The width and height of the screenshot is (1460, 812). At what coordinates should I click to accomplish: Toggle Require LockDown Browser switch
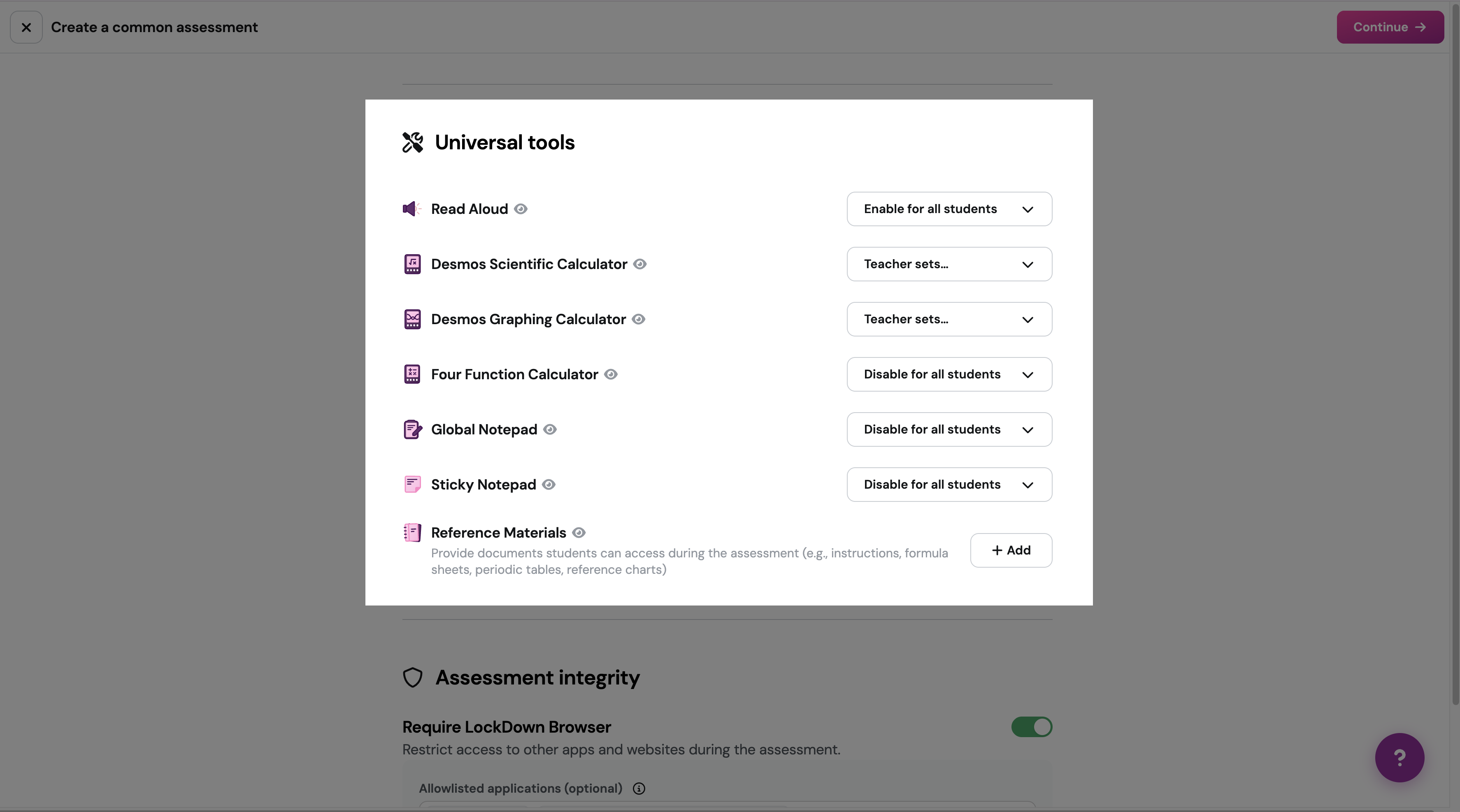point(1032,727)
